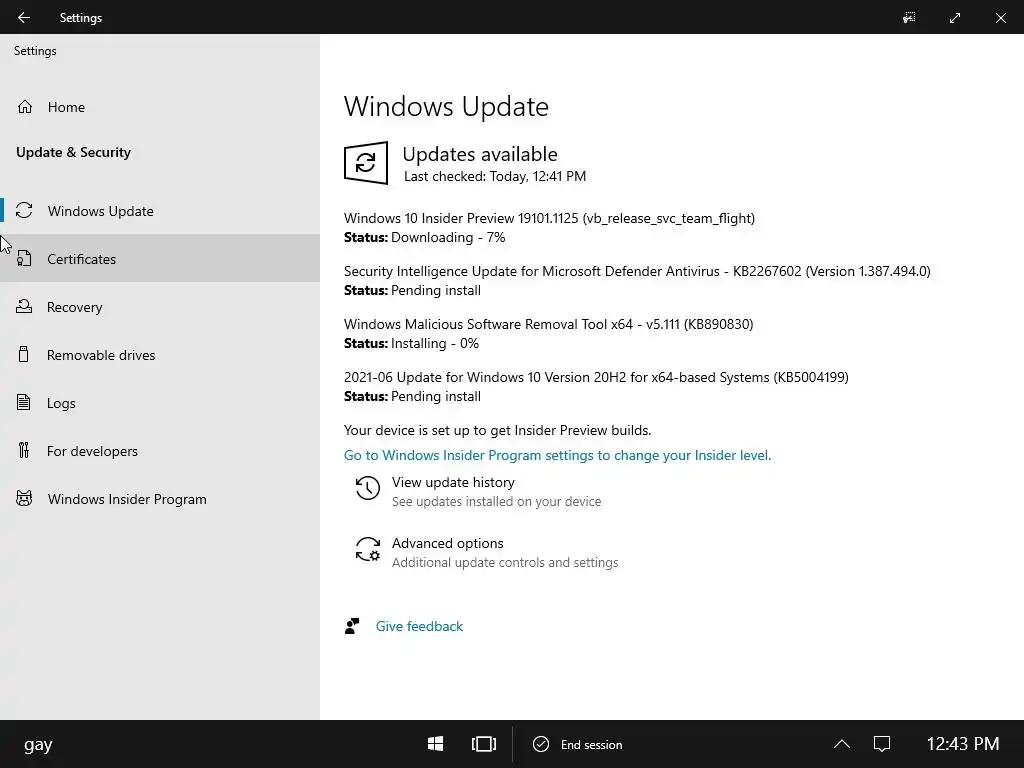
Task: Click the user name label in the taskbar
Action: coord(38,745)
